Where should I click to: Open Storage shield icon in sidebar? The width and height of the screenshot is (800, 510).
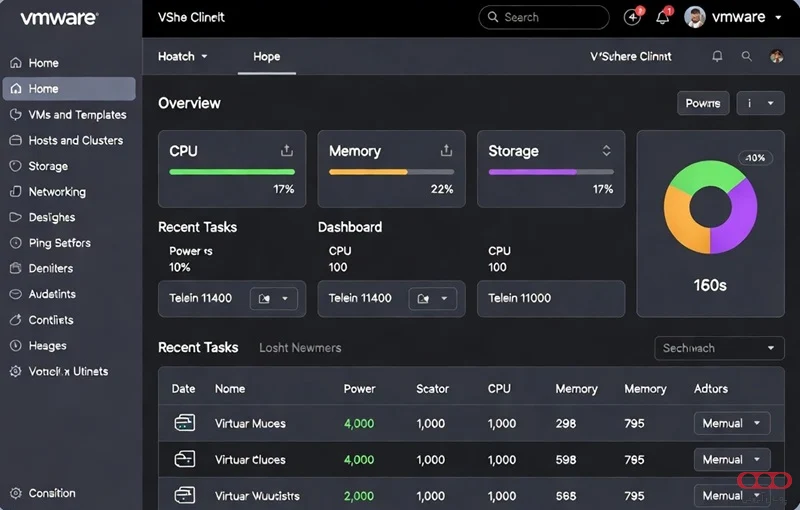tap(16, 166)
